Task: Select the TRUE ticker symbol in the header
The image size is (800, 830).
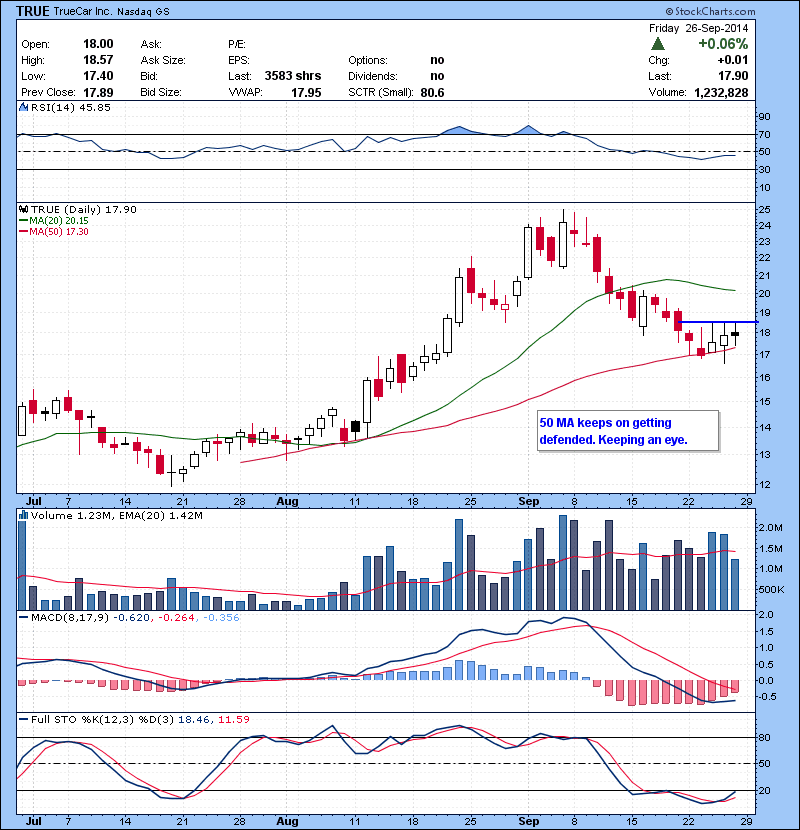Action: click(x=33, y=11)
